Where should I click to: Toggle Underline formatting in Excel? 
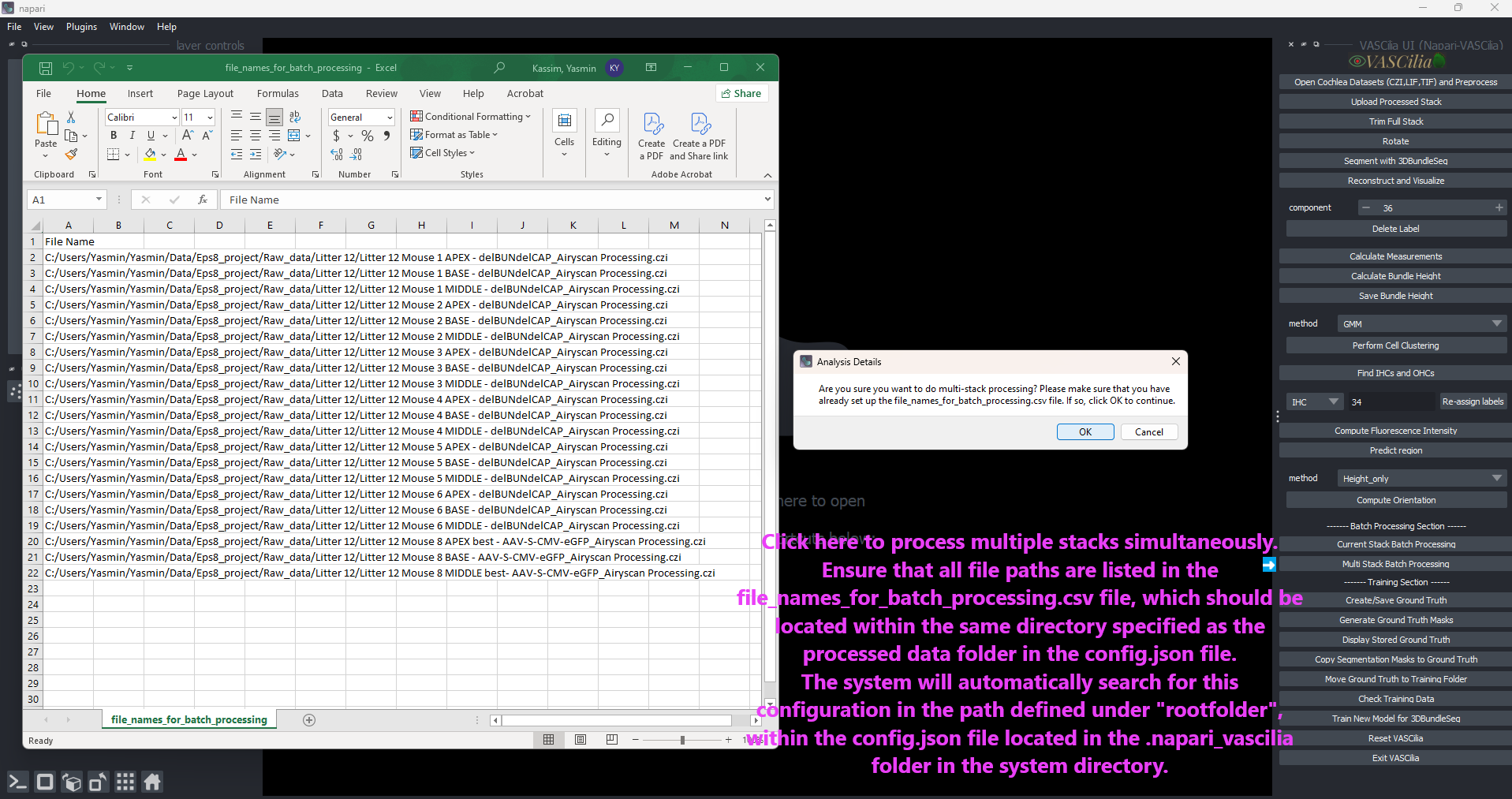click(151, 136)
